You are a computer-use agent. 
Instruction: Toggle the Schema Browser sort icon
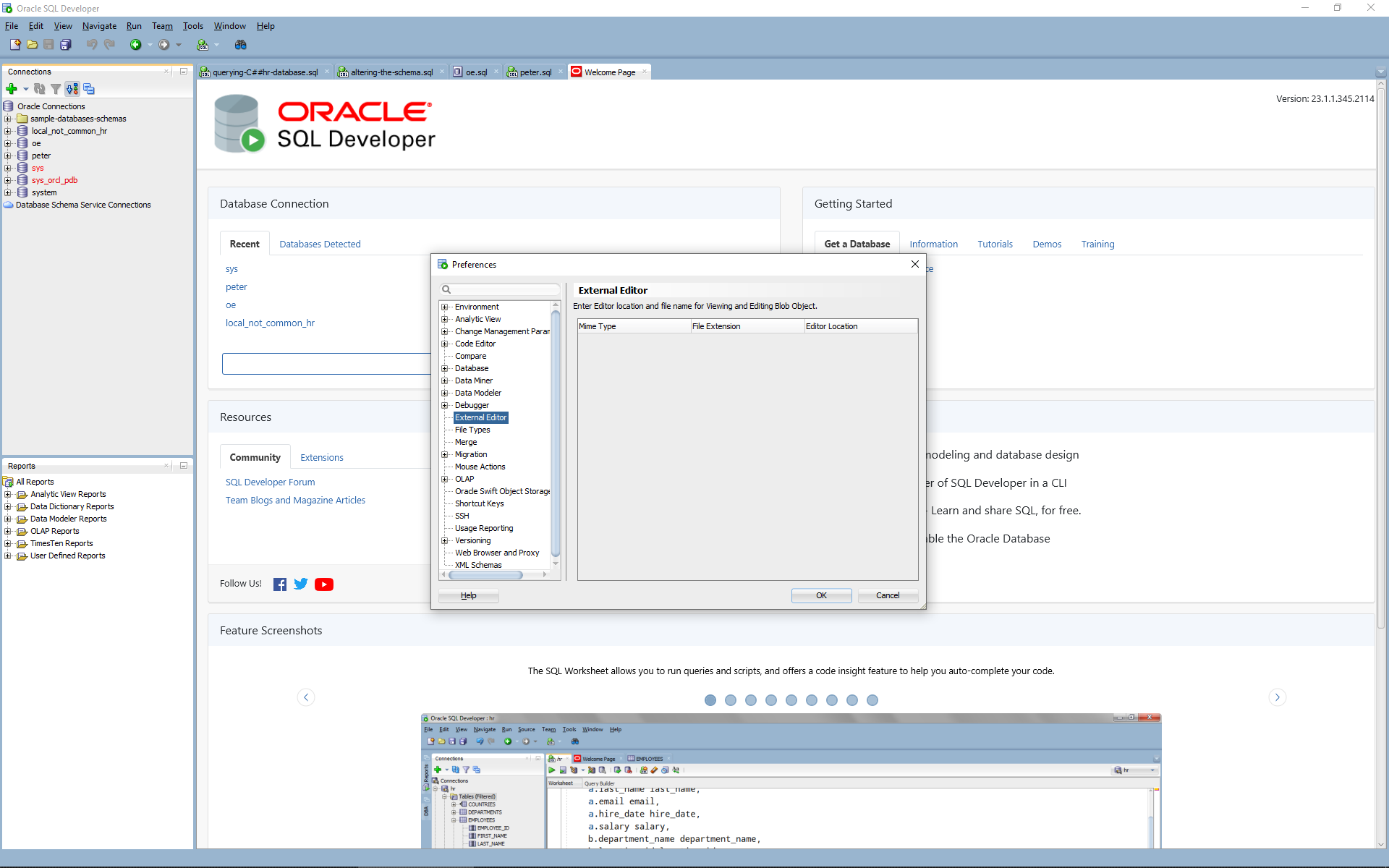[72, 89]
